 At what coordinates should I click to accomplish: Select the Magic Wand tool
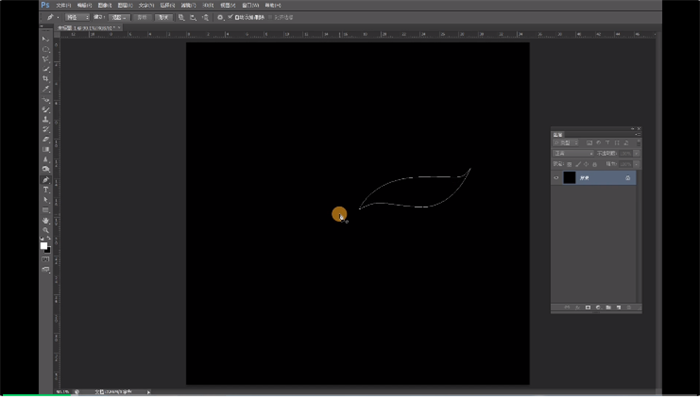point(46,69)
